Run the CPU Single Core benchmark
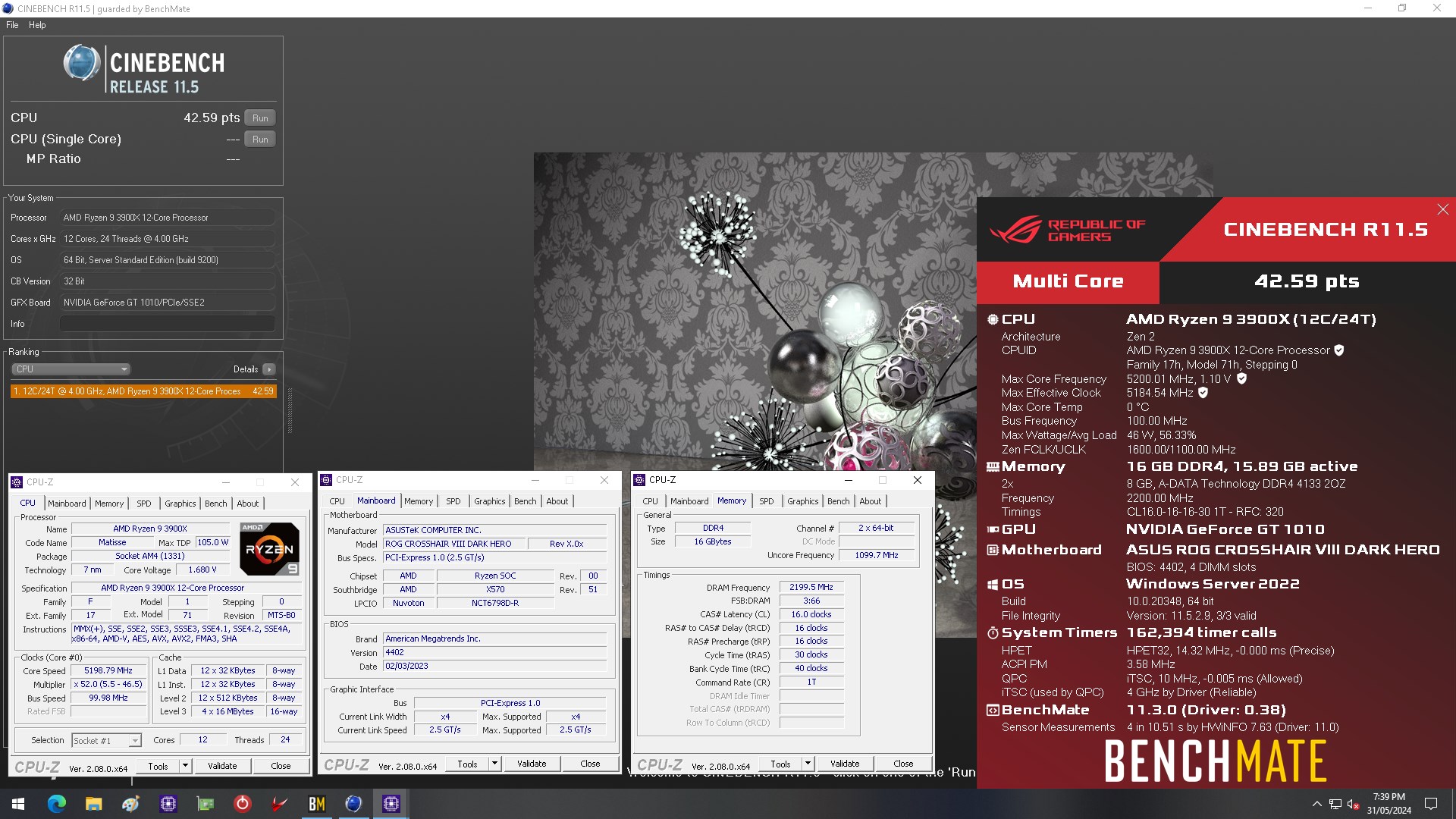The height and width of the screenshot is (819, 1456). 260,140
